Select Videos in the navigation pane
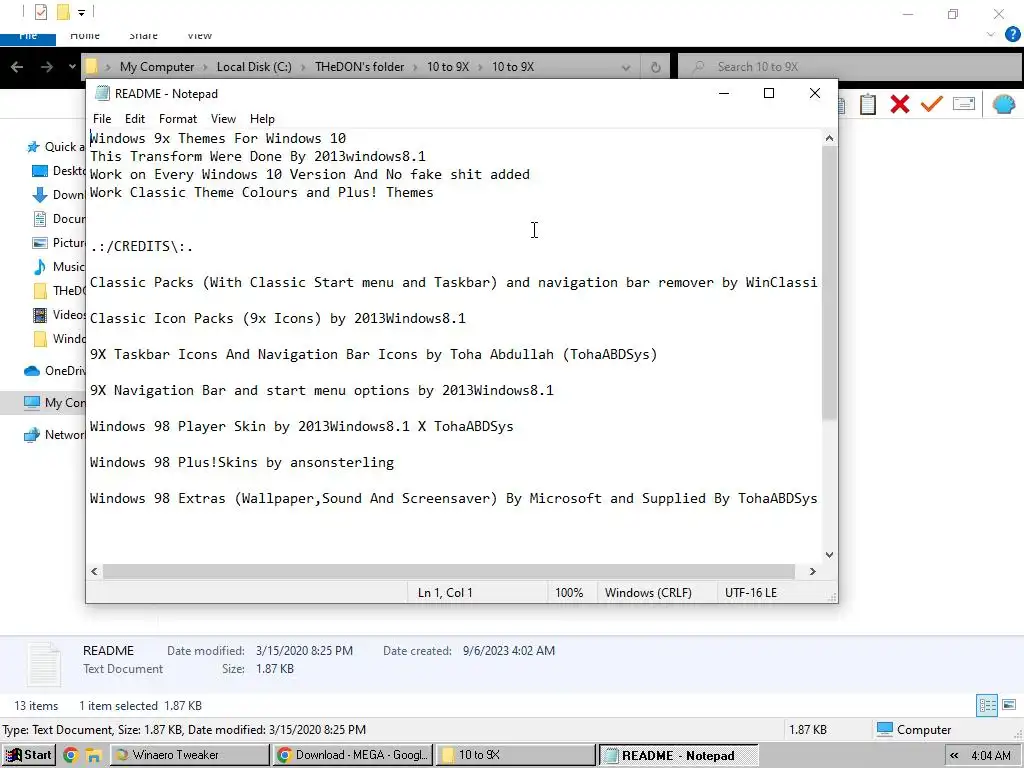Viewport: 1024px width, 768px height. pyautogui.click(x=59, y=315)
